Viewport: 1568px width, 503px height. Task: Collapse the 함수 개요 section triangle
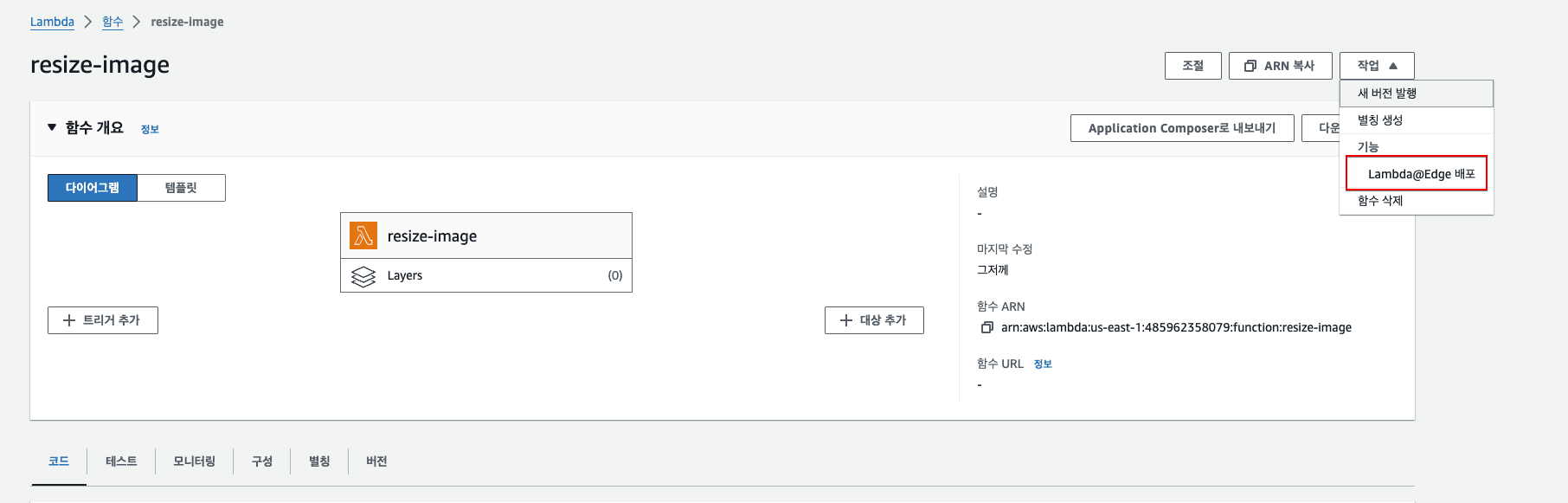(52, 127)
